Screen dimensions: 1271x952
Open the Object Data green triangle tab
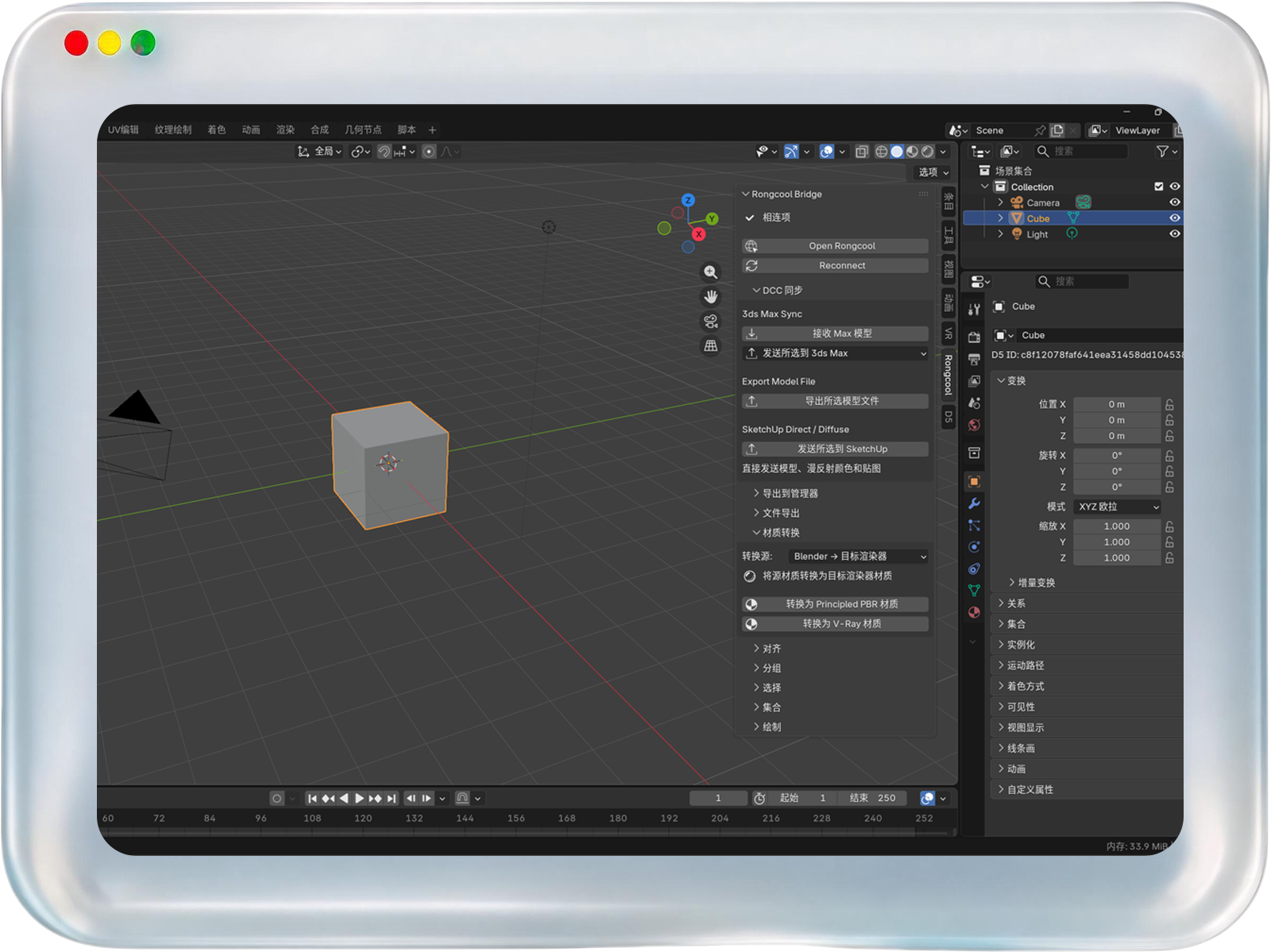pyautogui.click(x=974, y=590)
